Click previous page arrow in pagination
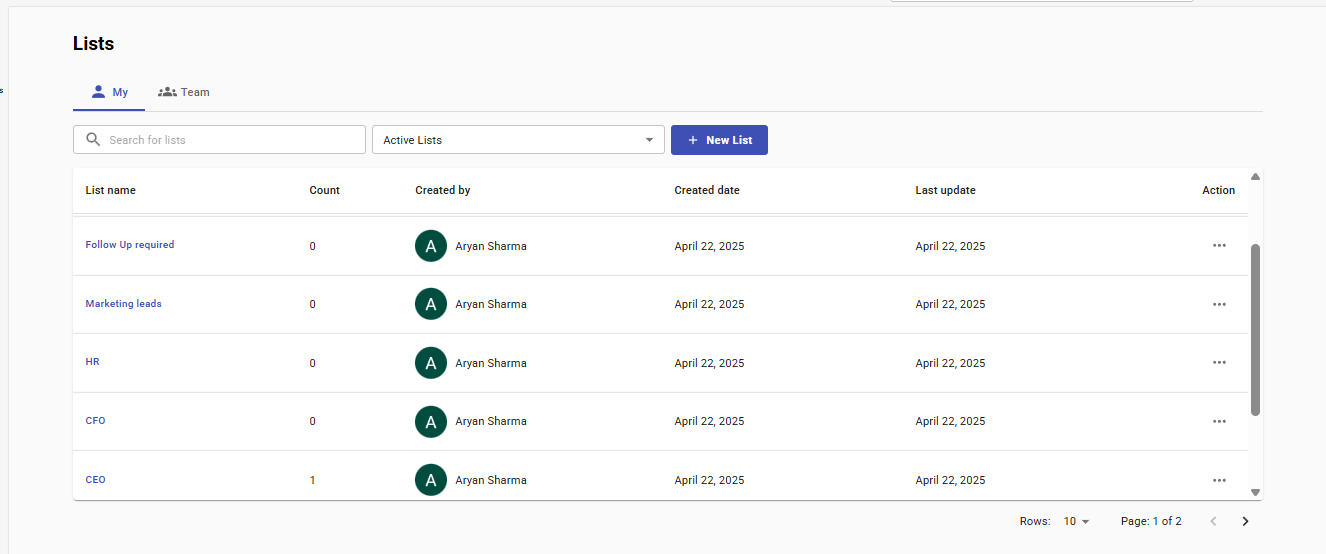Image resolution: width=1326 pixels, height=554 pixels. pyautogui.click(x=1214, y=521)
